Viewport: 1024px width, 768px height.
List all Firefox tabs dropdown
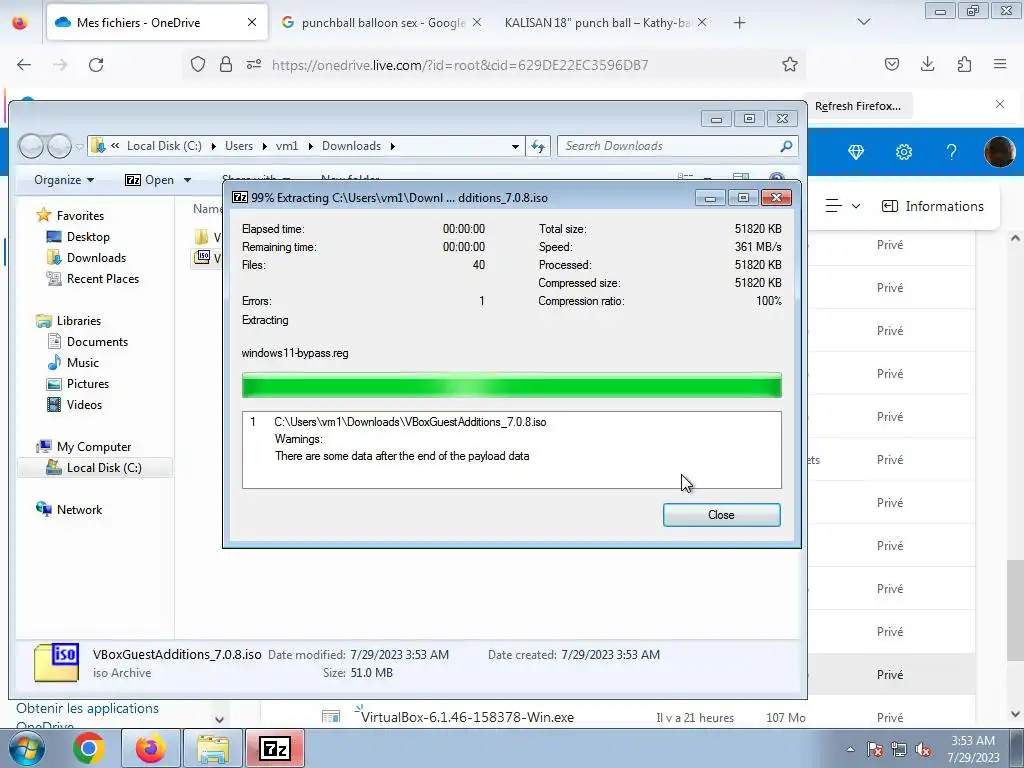(863, 22)
